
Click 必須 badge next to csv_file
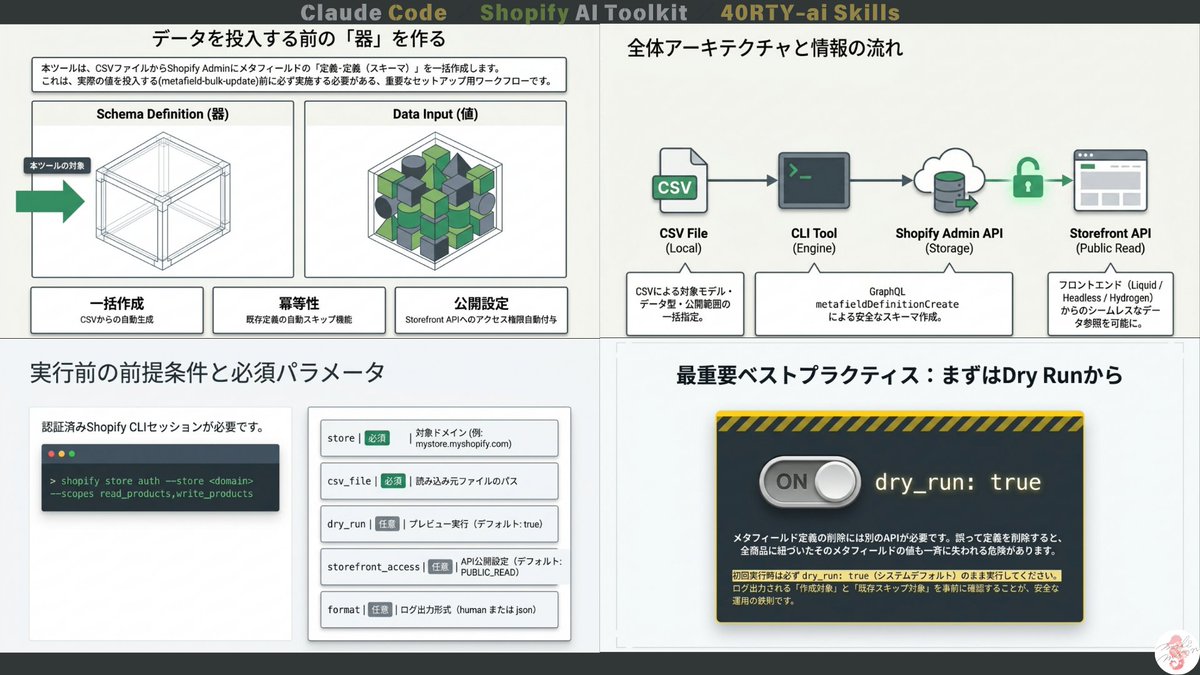coord(393,481)
